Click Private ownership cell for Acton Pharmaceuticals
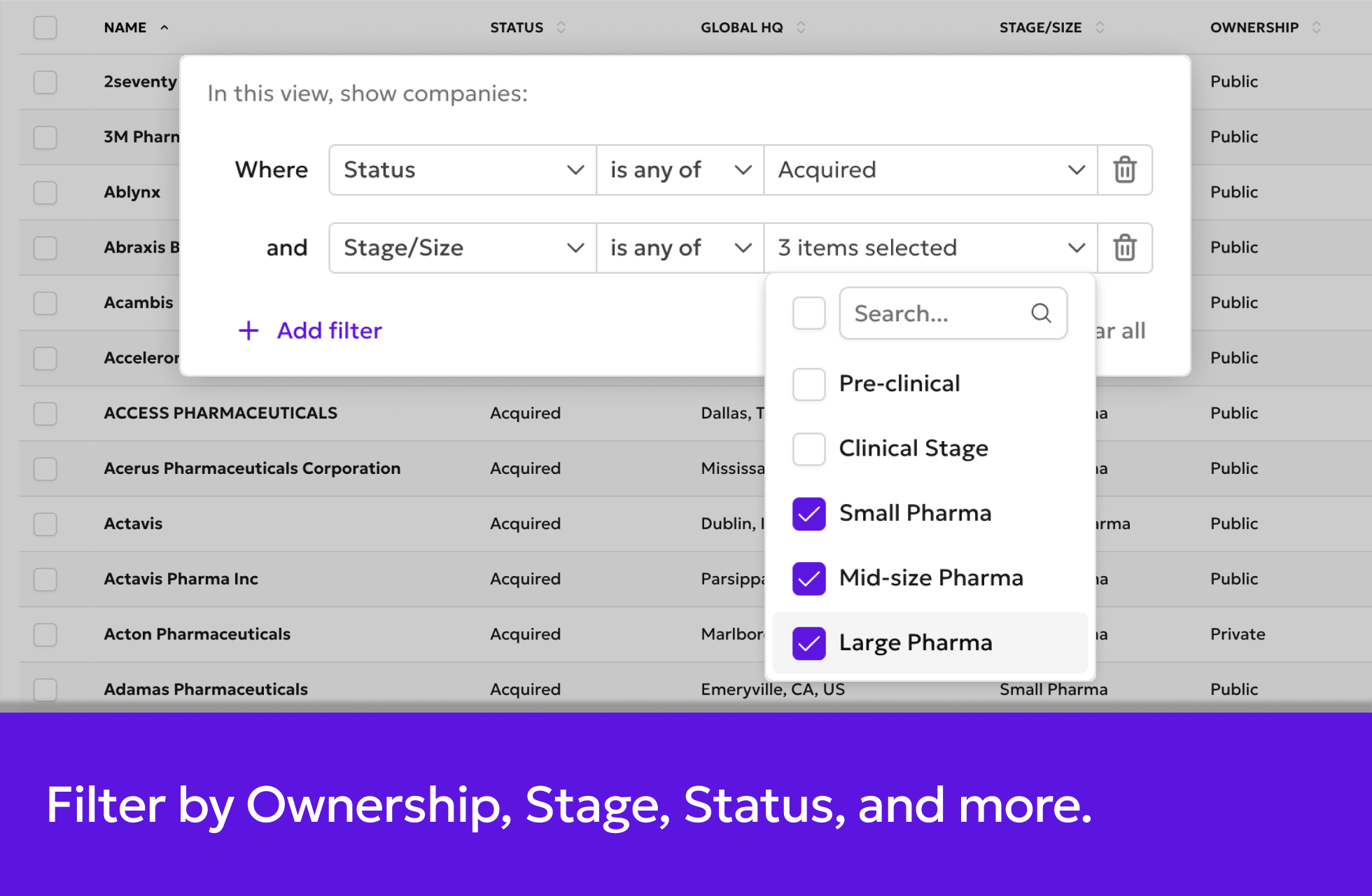 pyautogui.click(x=1238, y=634)
